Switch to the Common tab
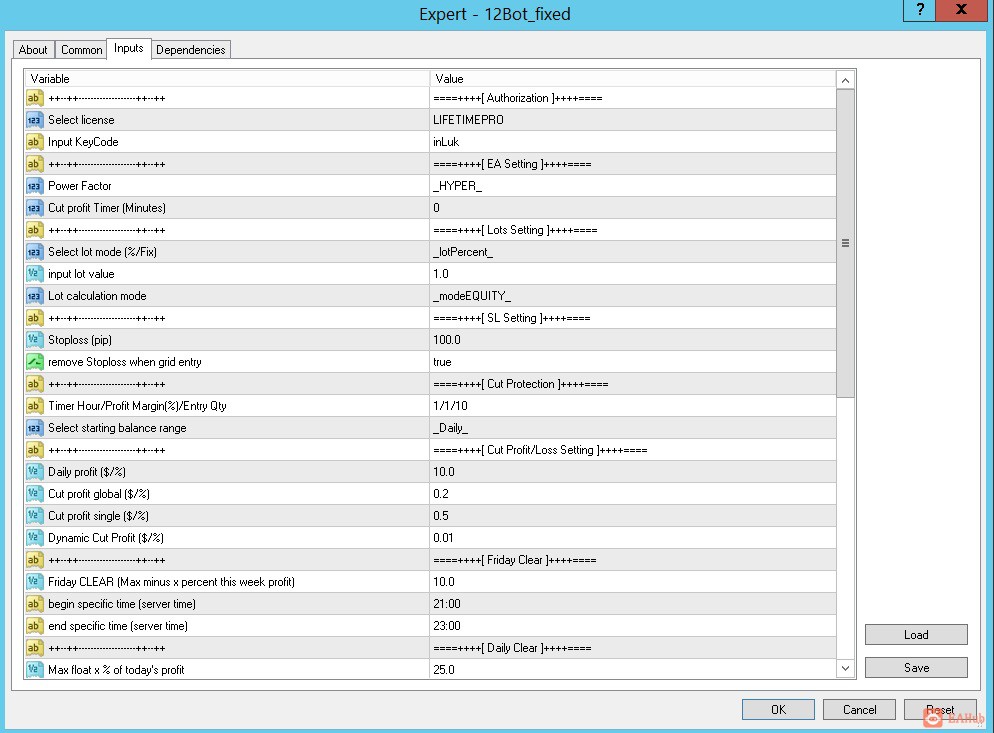 tap(81, 50)
